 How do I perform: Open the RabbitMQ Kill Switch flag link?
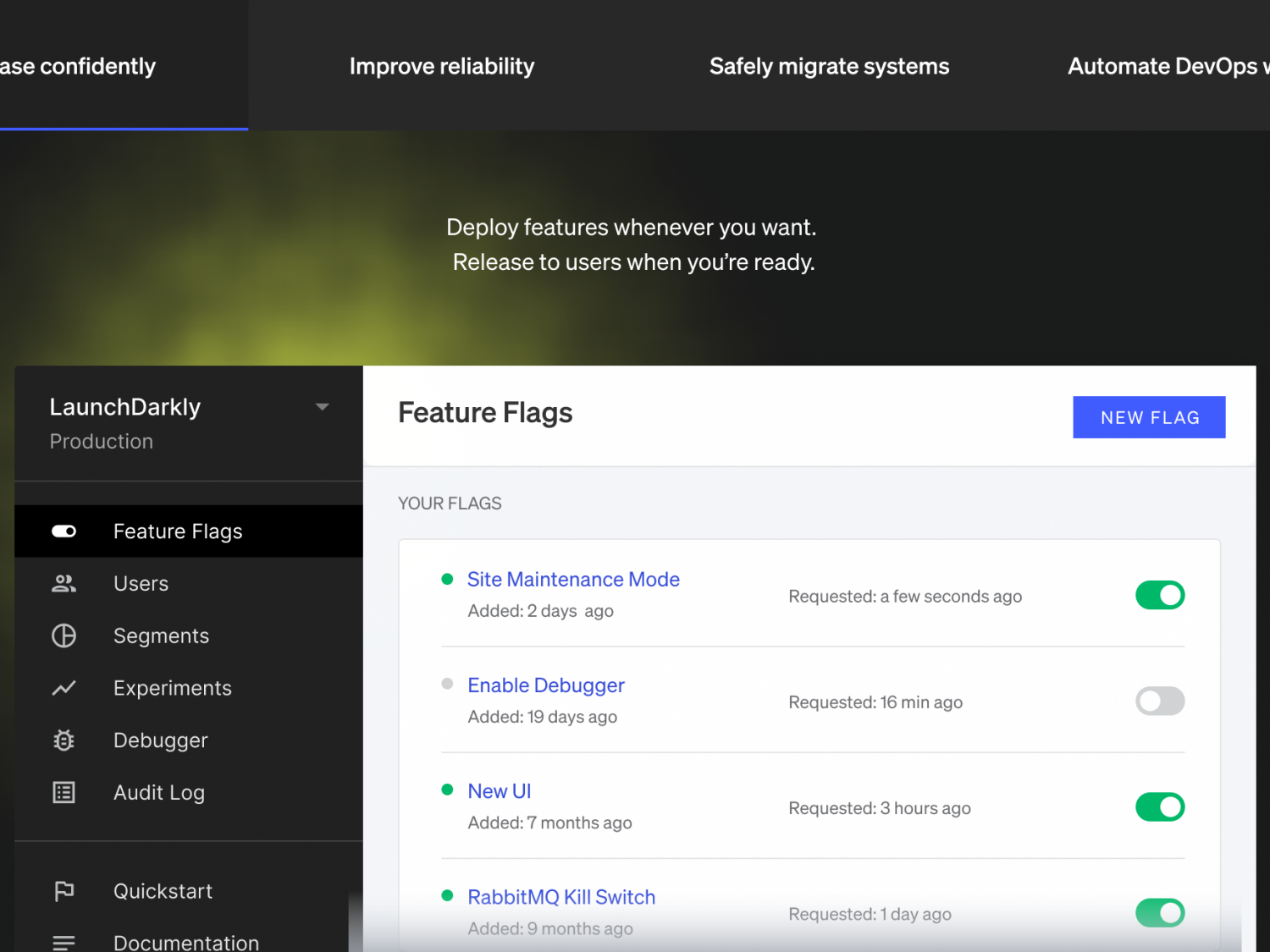pyautogui.click(x=561, y=897)
